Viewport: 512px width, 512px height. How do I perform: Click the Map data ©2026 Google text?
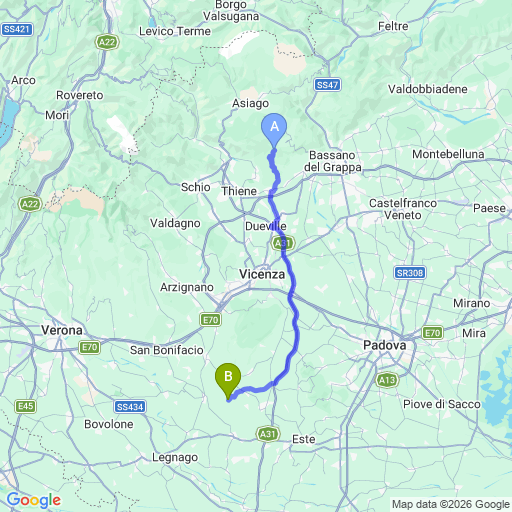click(x=451, y=504)
